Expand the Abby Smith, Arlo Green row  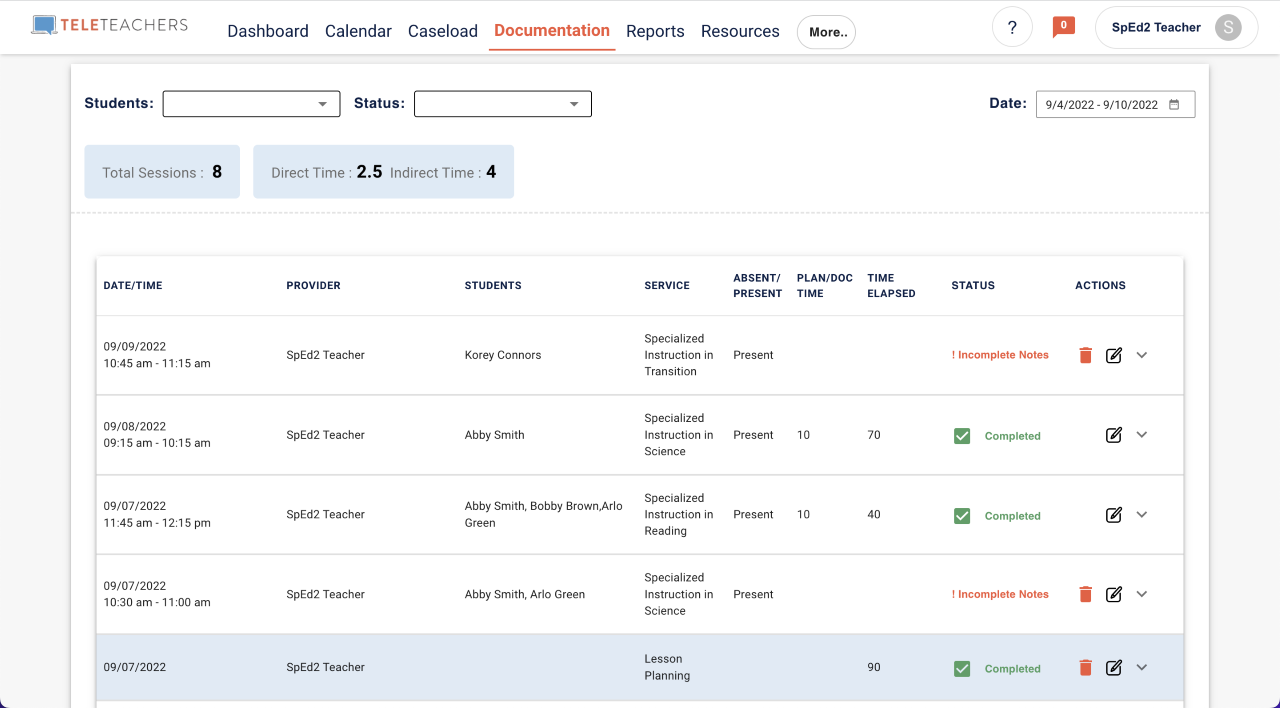click(x=1142, y=594)
